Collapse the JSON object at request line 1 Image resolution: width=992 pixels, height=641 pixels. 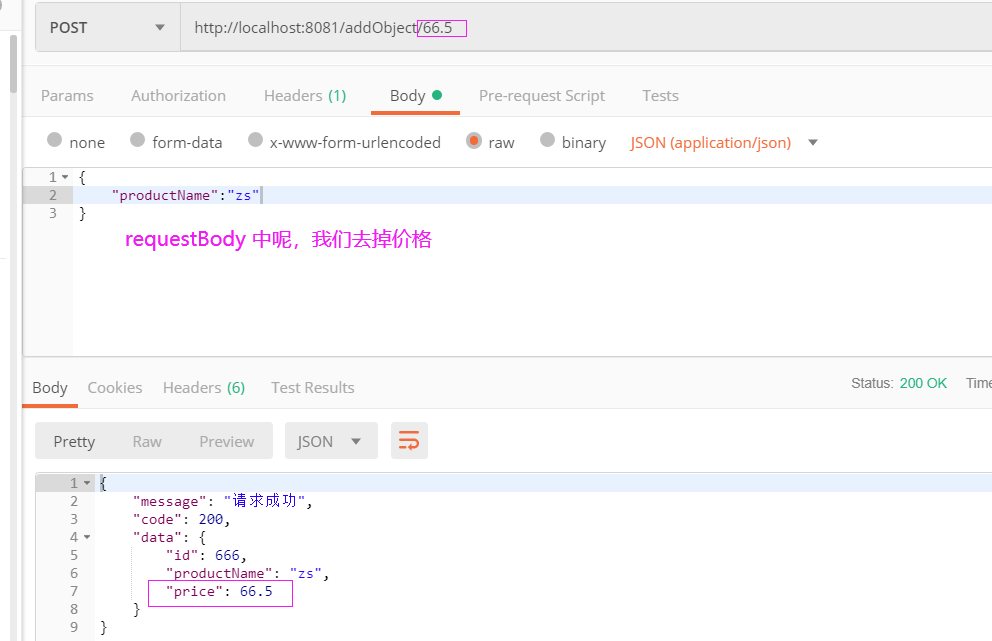click(64, 176)
